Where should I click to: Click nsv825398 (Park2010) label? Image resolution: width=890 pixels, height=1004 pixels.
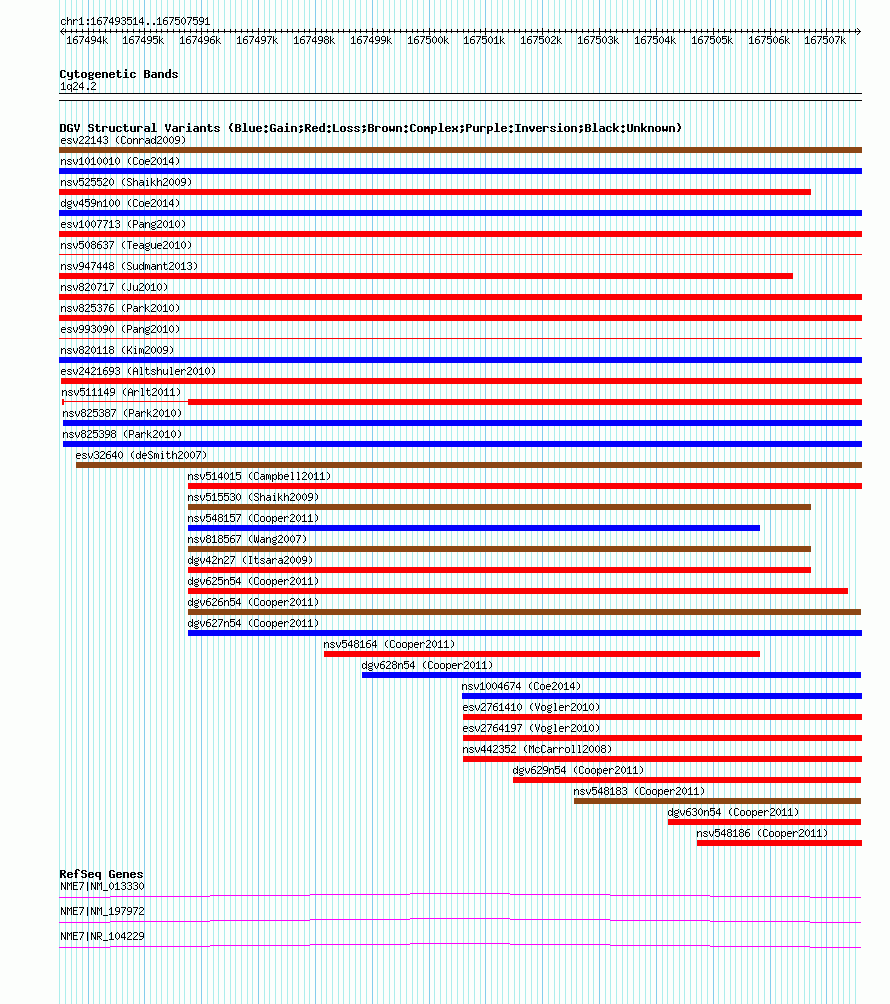coord(122,434)
